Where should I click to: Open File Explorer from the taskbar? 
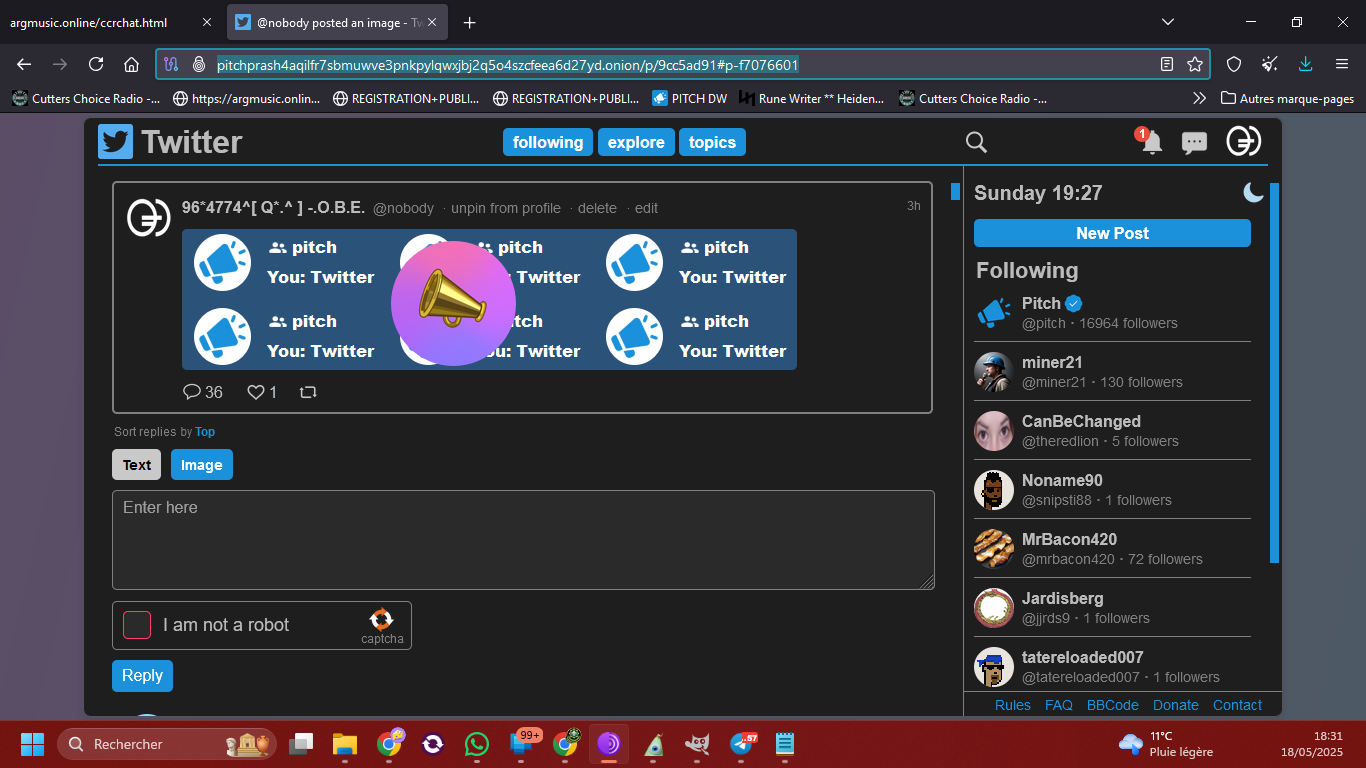345,744
